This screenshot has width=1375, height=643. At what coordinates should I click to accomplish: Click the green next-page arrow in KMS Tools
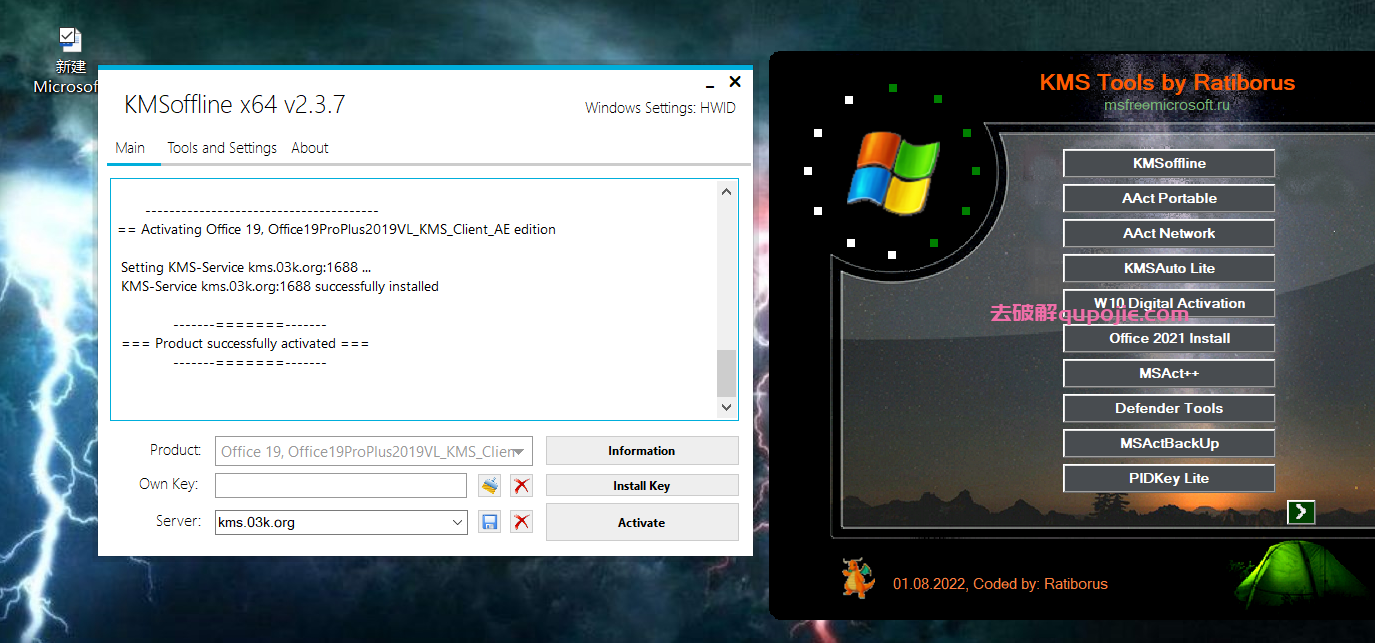[x=1301, y=512]
